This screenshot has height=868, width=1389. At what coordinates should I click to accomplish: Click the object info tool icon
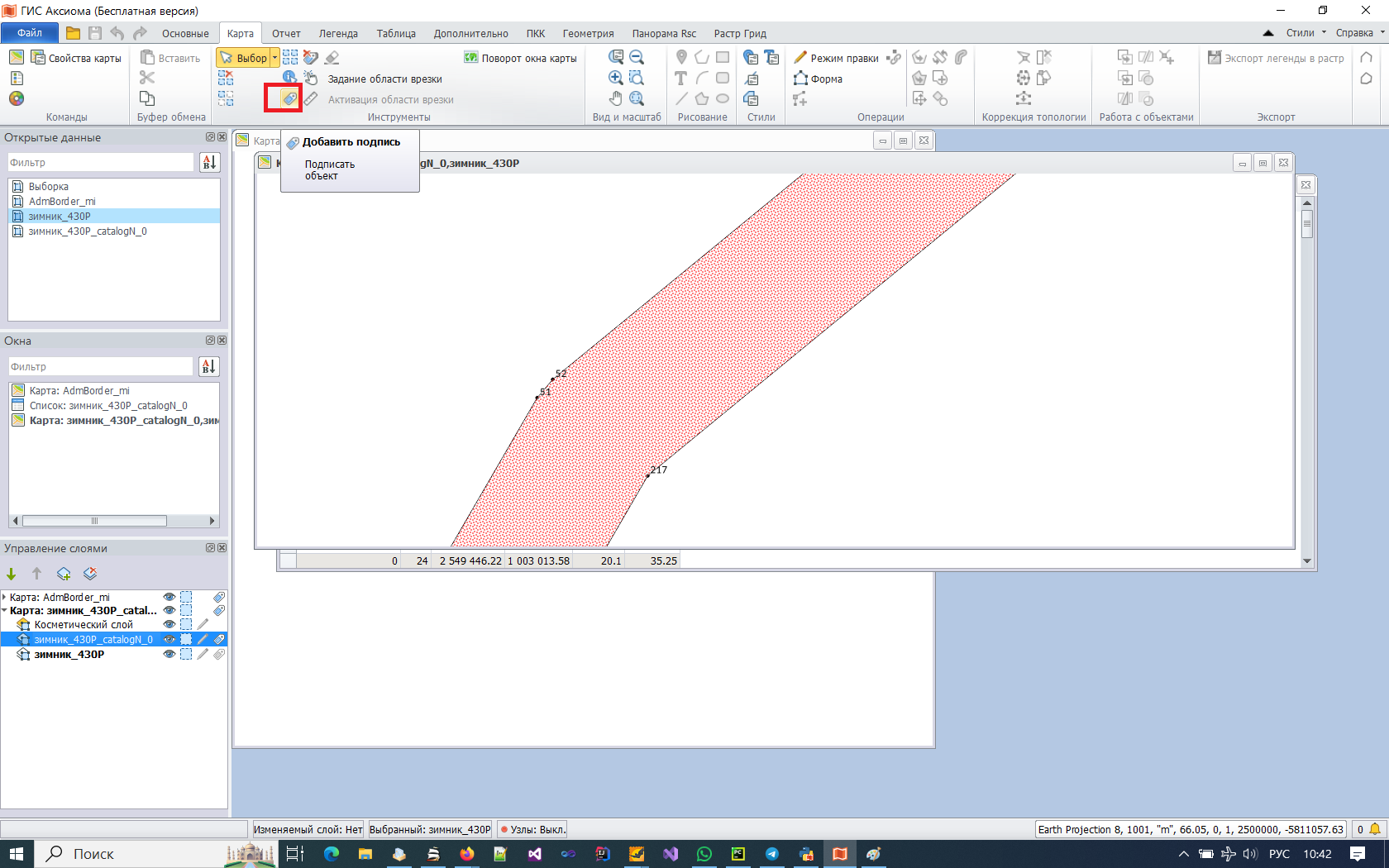[289, 78]
